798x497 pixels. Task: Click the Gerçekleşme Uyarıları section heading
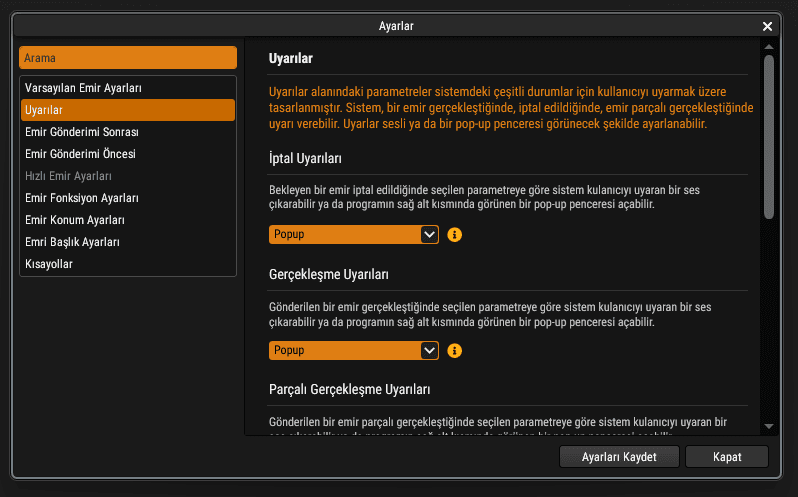(329, 274)
